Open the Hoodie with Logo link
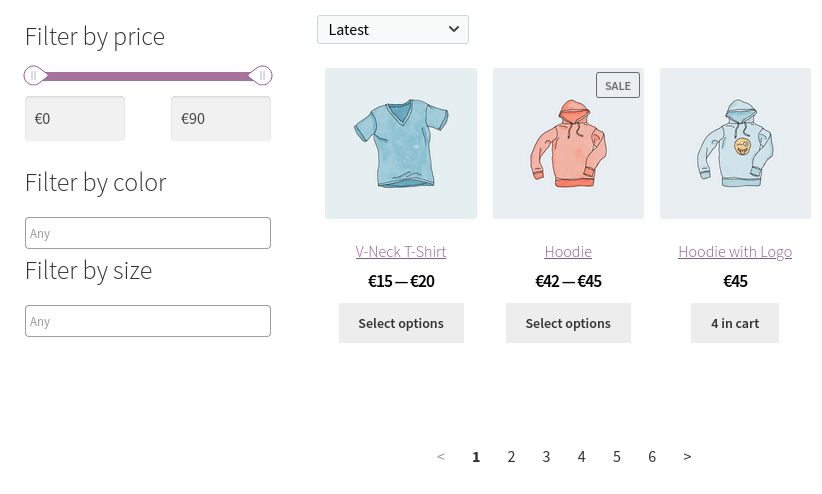 735,252
